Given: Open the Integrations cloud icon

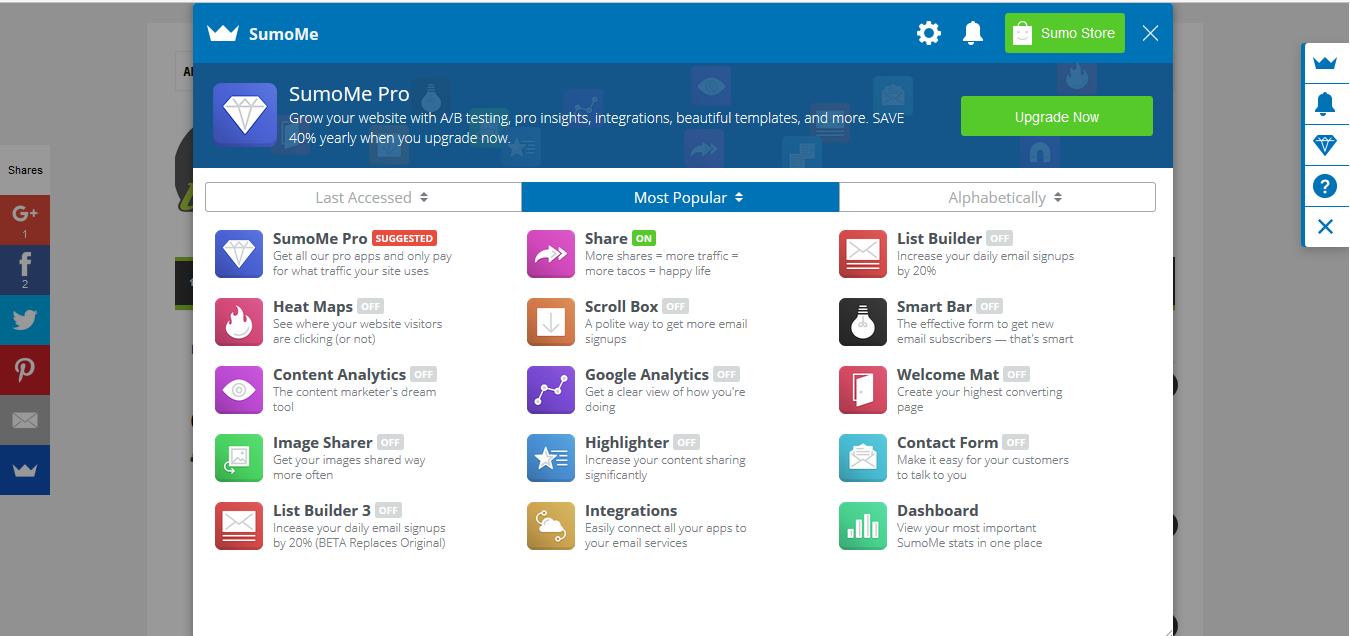Looking at the screenshot, I should click(551, 526).
